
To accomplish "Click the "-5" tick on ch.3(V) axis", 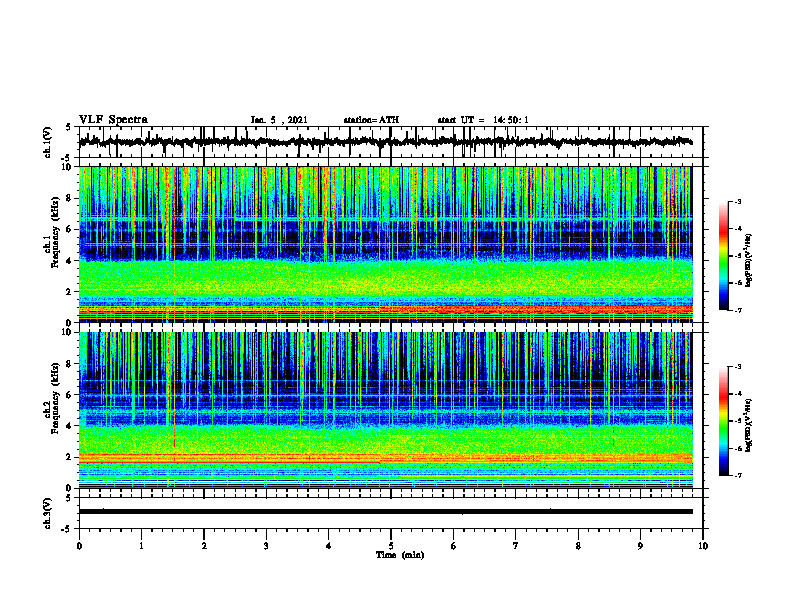I will click(x=67, y=529).
